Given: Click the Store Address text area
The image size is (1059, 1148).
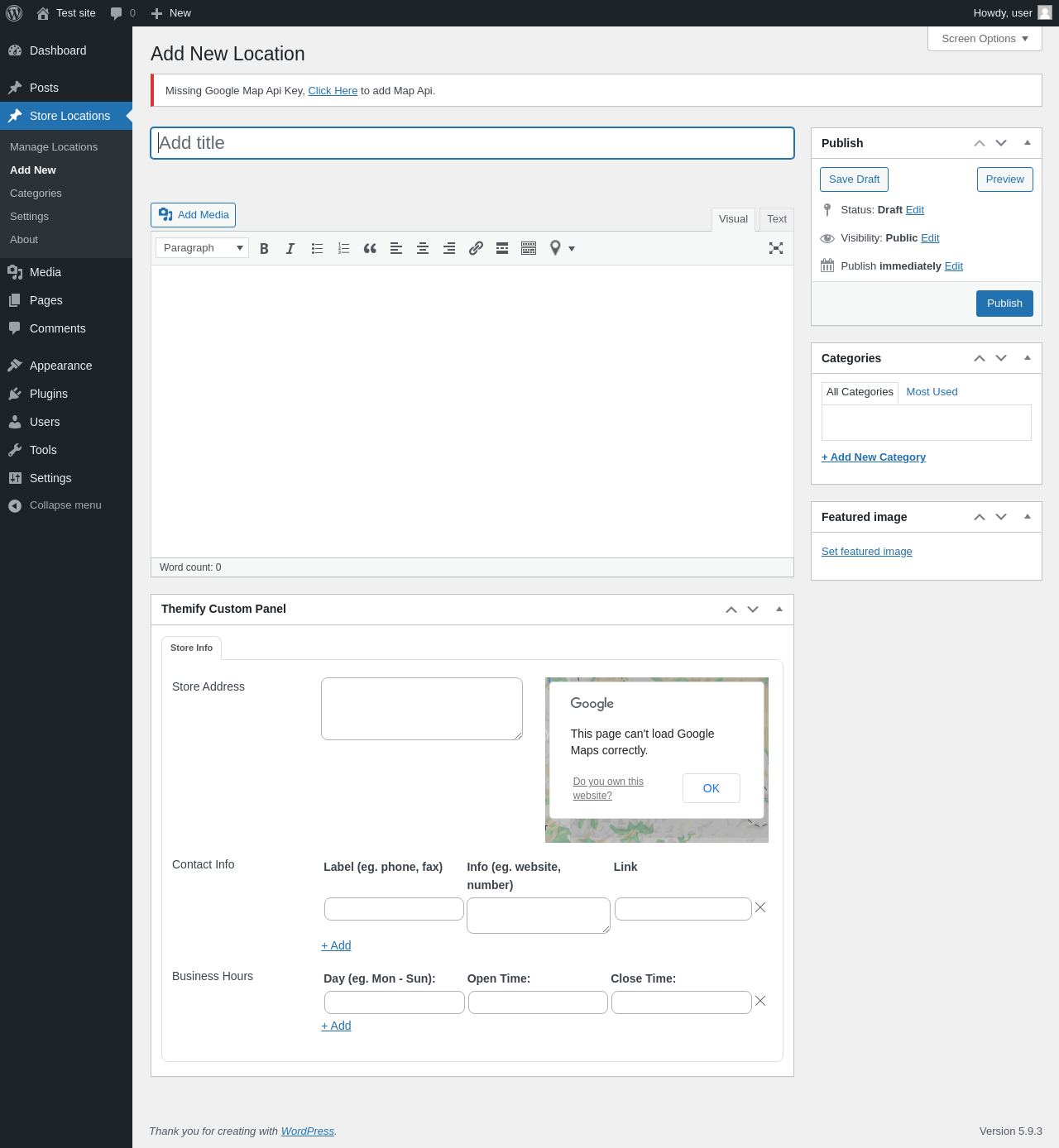Looking at the screenshot, I should pyautogui.click(x=422, y=709).
